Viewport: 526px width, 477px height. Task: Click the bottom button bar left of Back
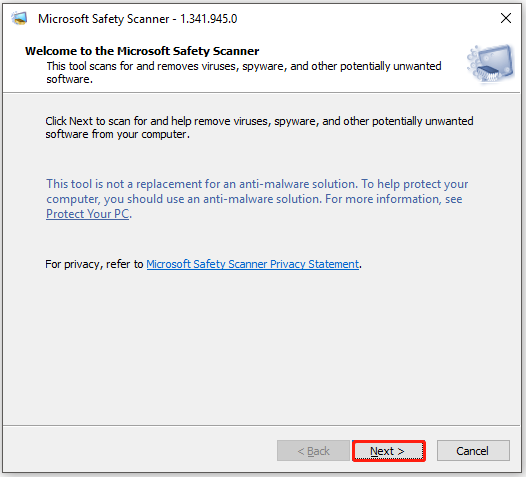click(139, 451)
